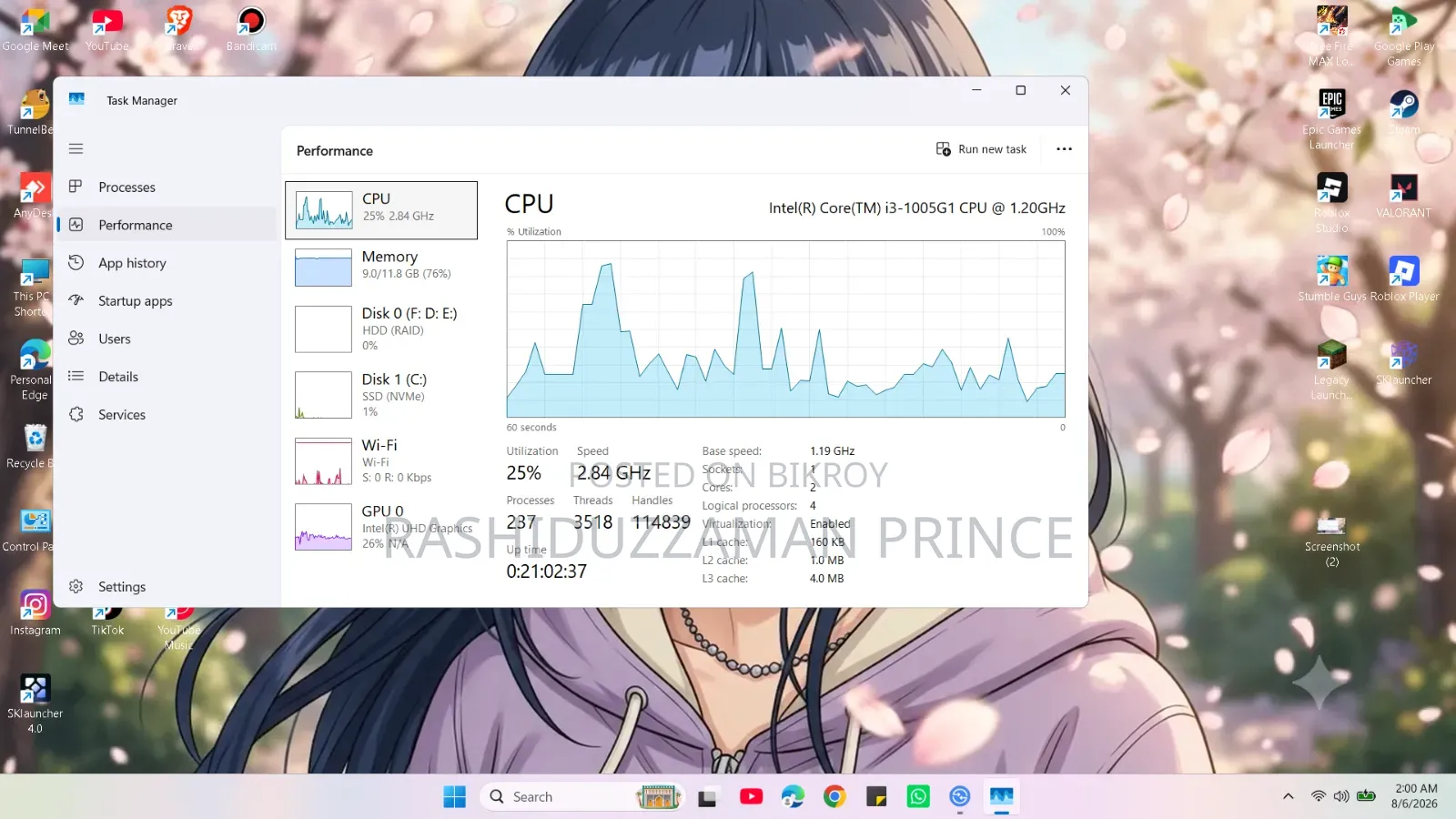Select the Screenshot (2) file on desktop
Image resolution: width=1456 pixels, height=819 pixels.
tap(1331, 541)
